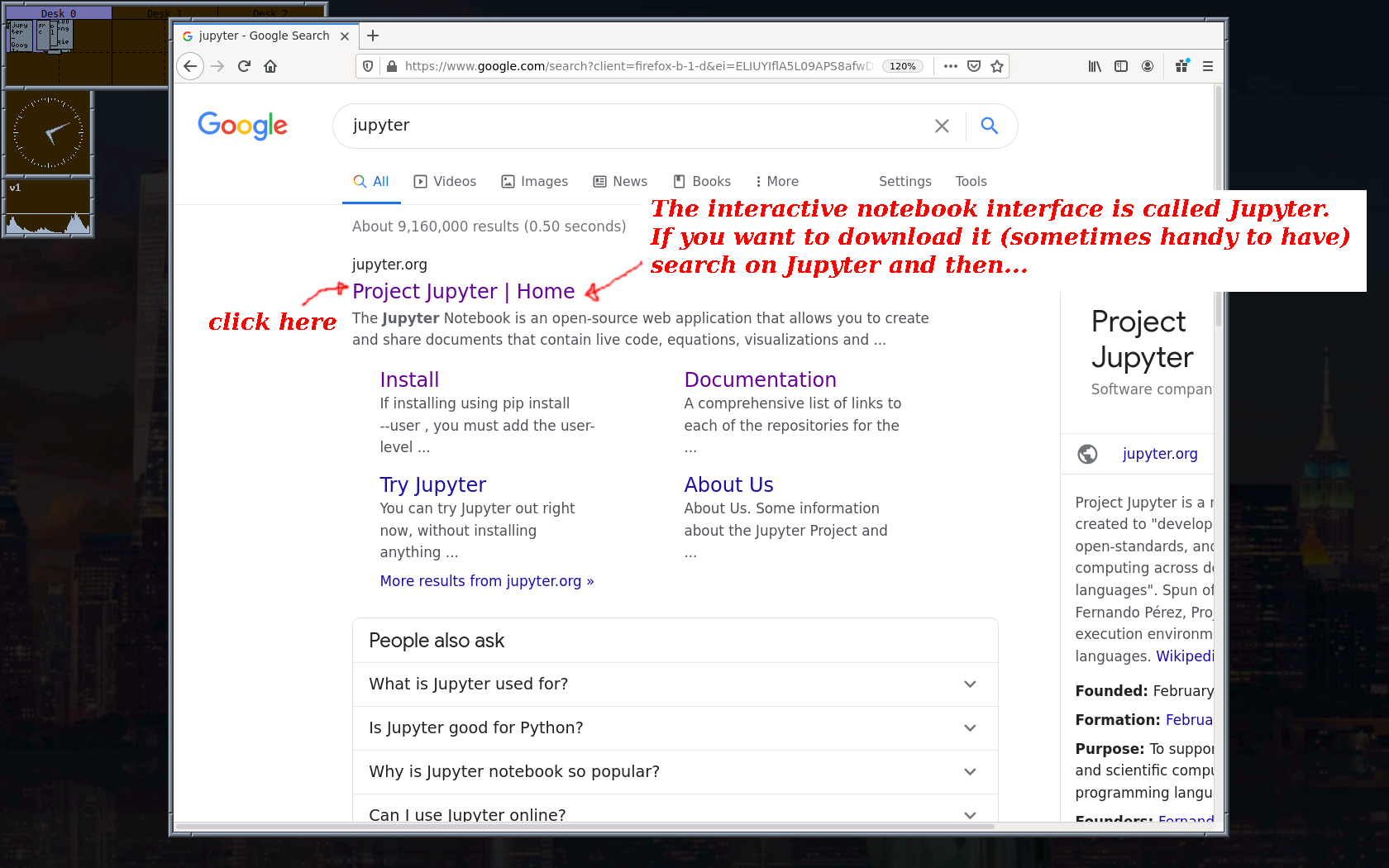1389x868 pixels.
Task: Open the Firefox hamburger menu
Action: pos(1207,66)
